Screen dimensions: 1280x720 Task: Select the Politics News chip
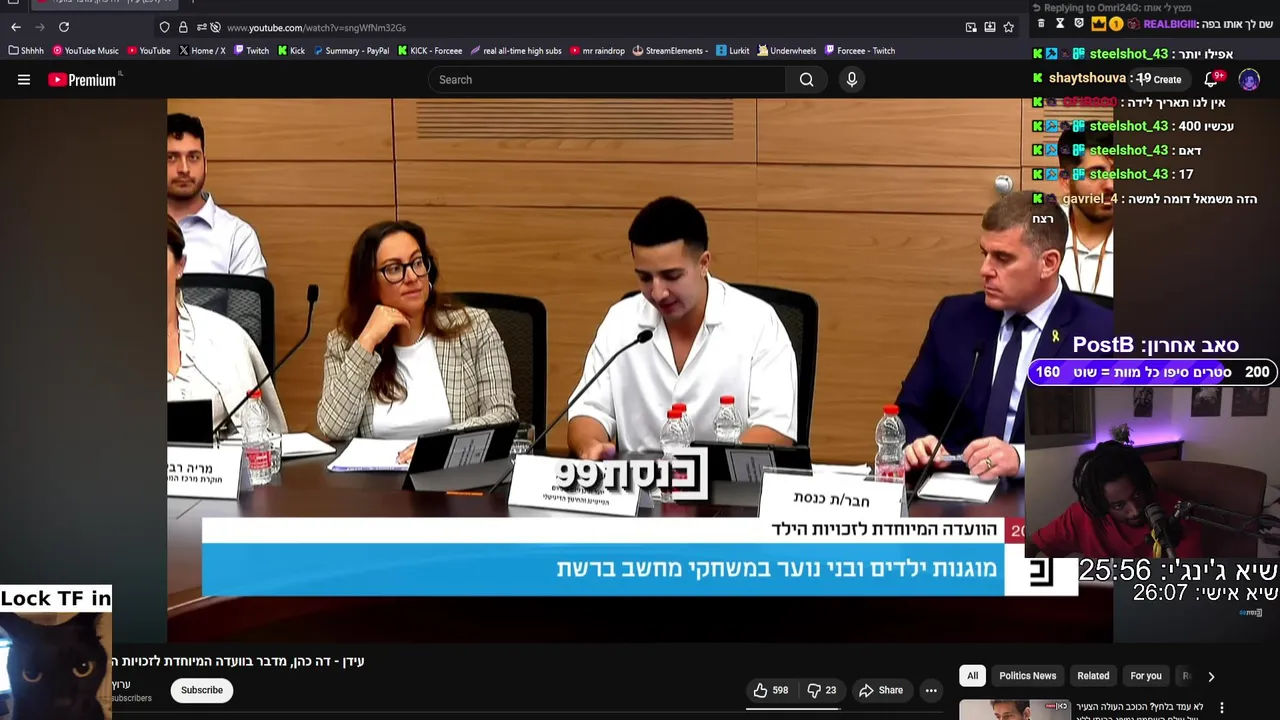pyautogui.click(x=1028, y=676)
